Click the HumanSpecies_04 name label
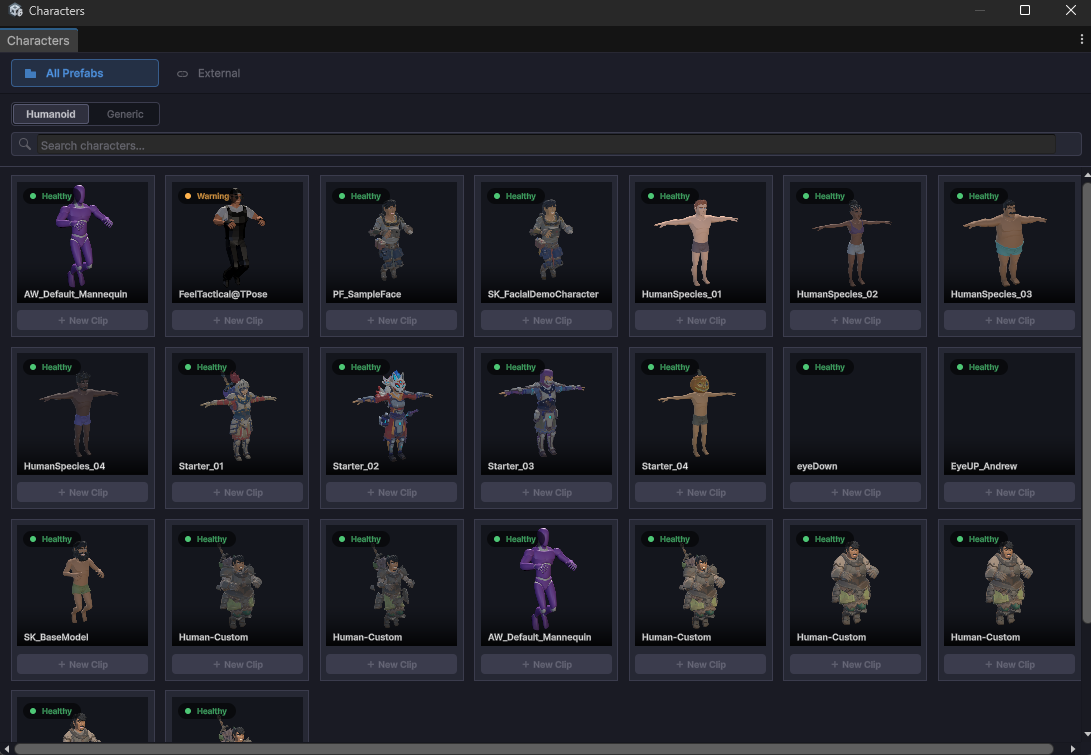This screenshot has height=755, width=1091. tap(64, 466)
